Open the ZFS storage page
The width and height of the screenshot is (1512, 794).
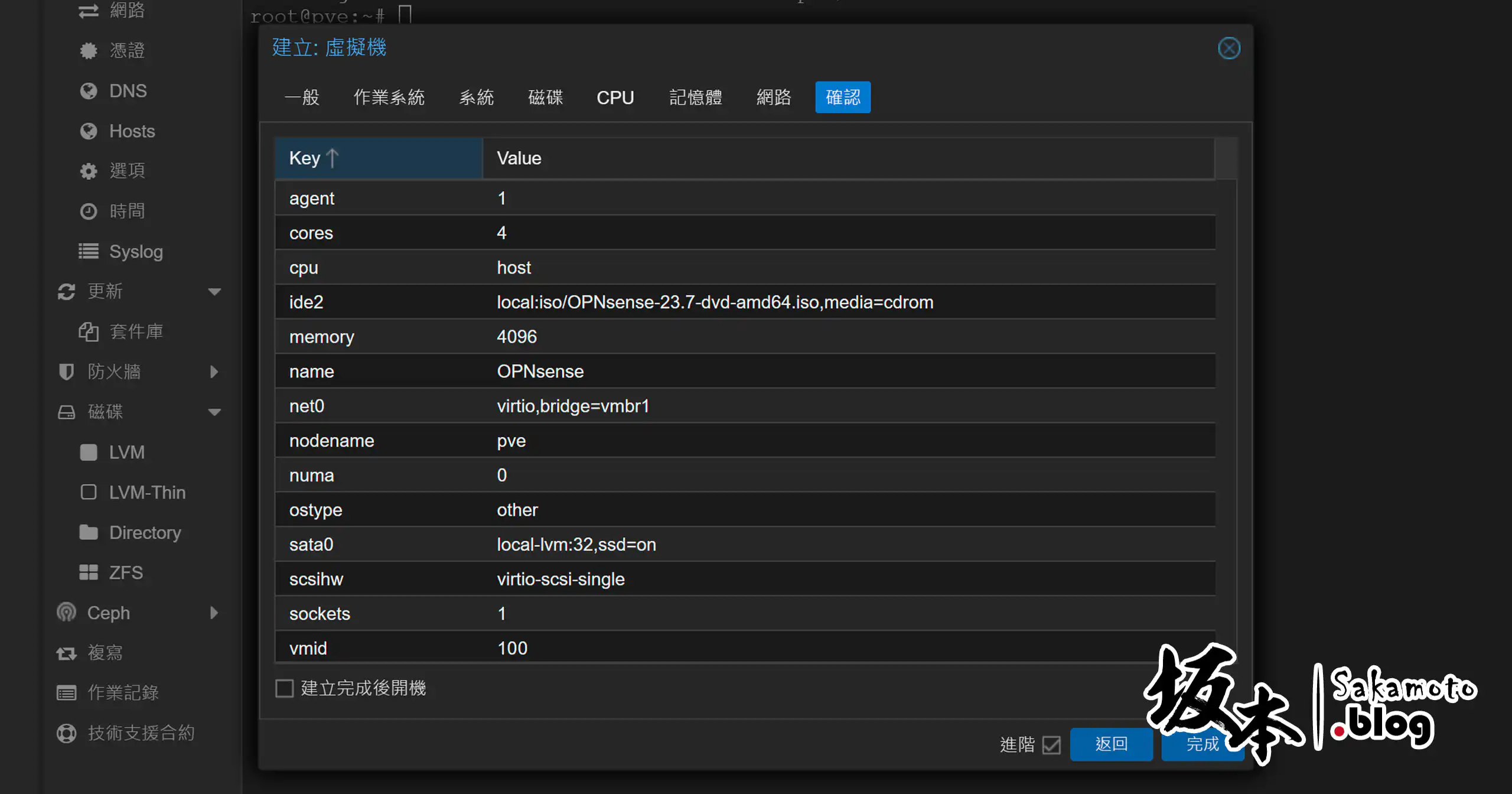tap(126, 572)
